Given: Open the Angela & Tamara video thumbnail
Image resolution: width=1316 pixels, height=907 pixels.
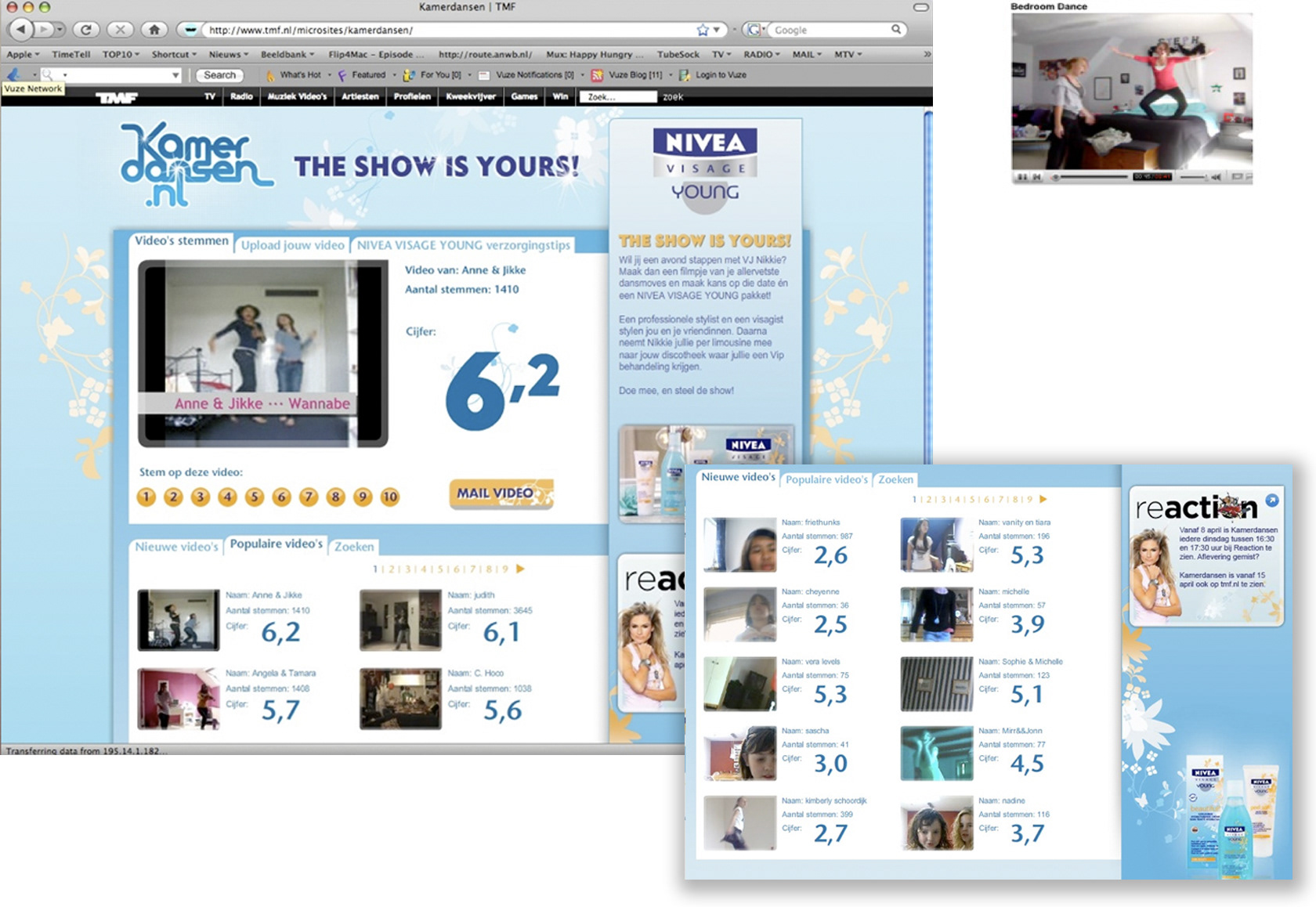Looking at the screenshot, I should pos(179,699).
